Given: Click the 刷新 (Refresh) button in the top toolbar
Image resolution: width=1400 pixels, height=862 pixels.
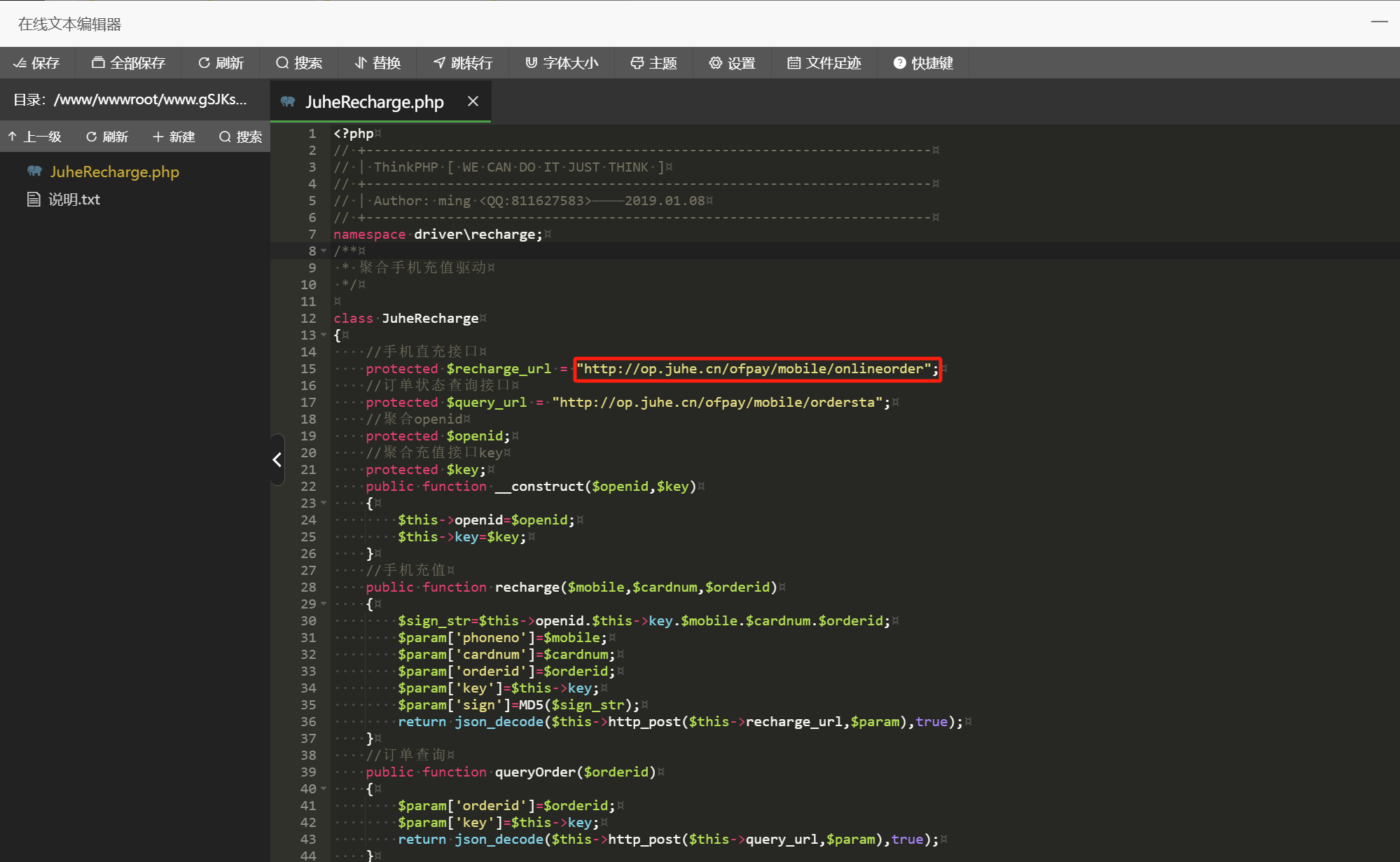Looking at the screenshot, I should pyautogui.click(x=221, y=63).
